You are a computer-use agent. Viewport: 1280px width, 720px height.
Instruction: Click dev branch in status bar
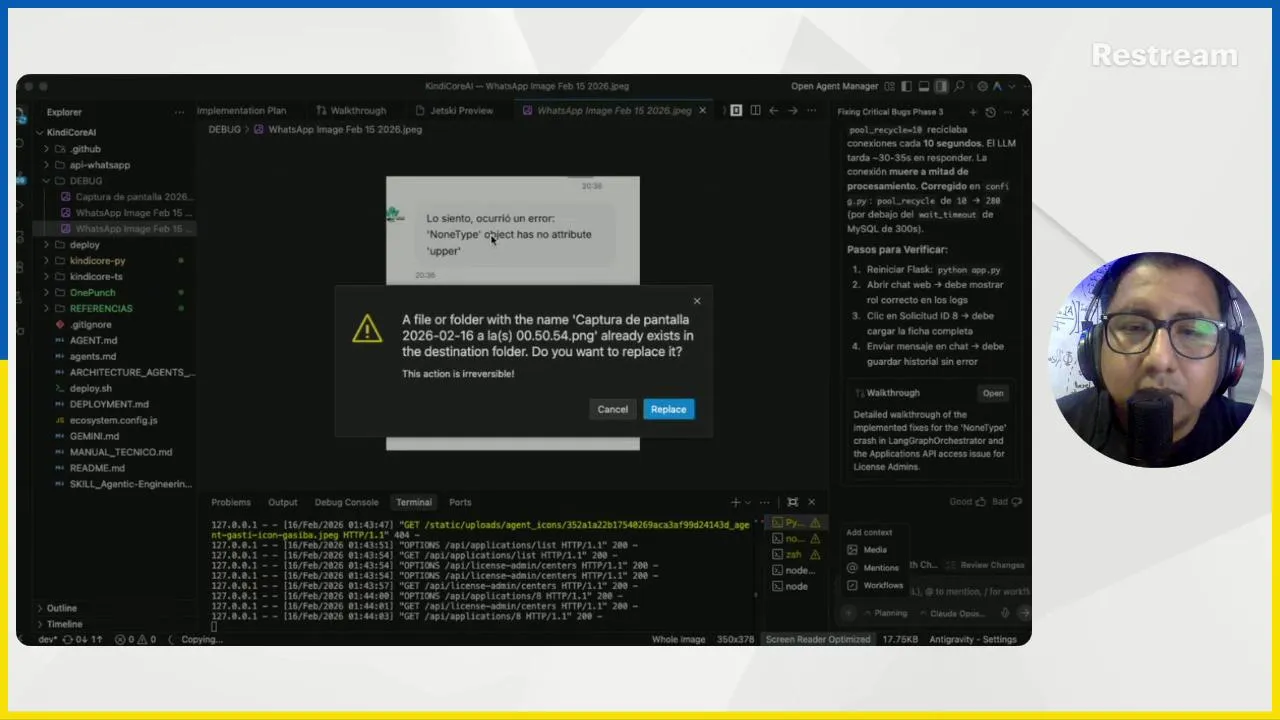pyautogui.click(x=47, y=639)
